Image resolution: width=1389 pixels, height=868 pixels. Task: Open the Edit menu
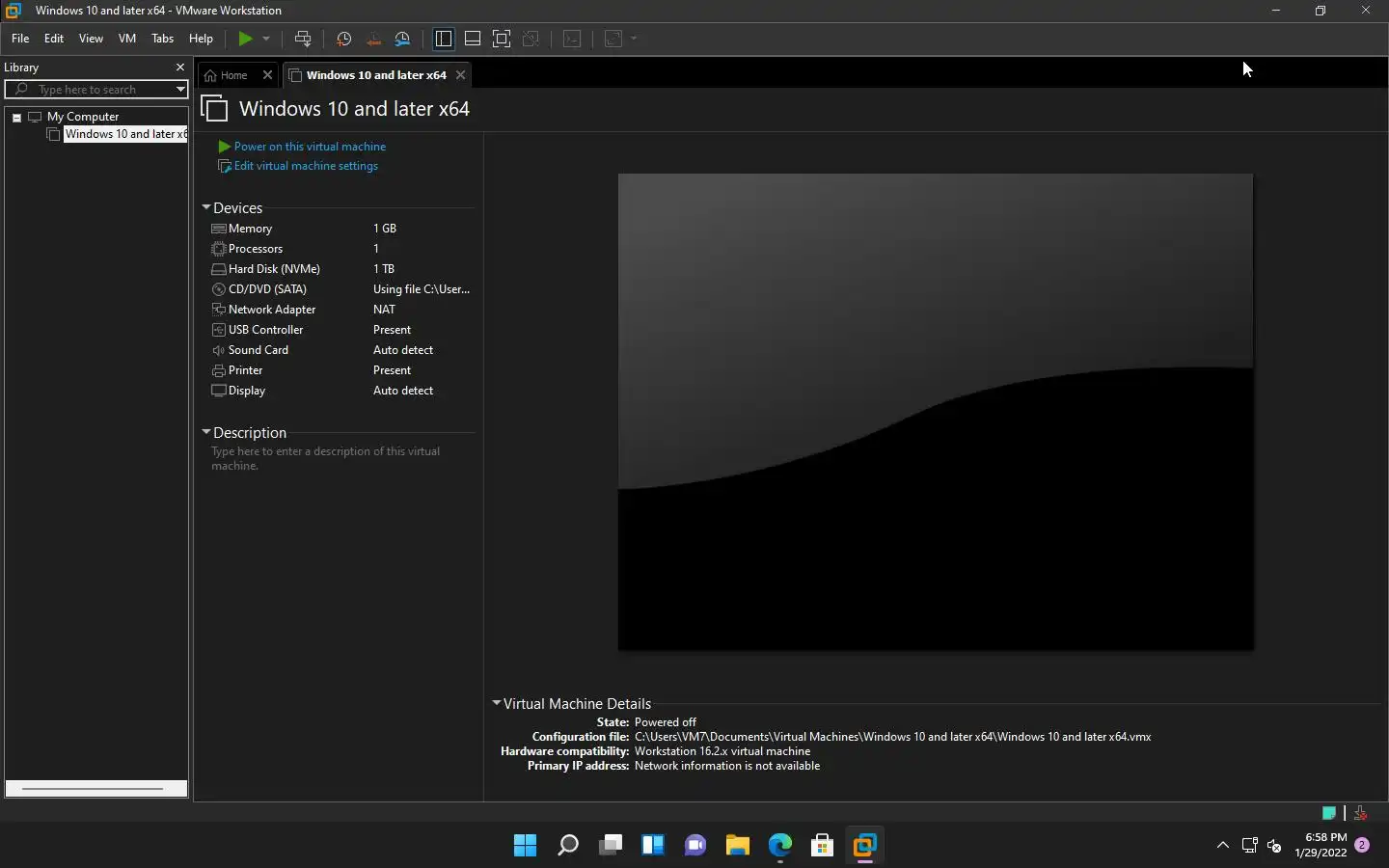[54, 39]
